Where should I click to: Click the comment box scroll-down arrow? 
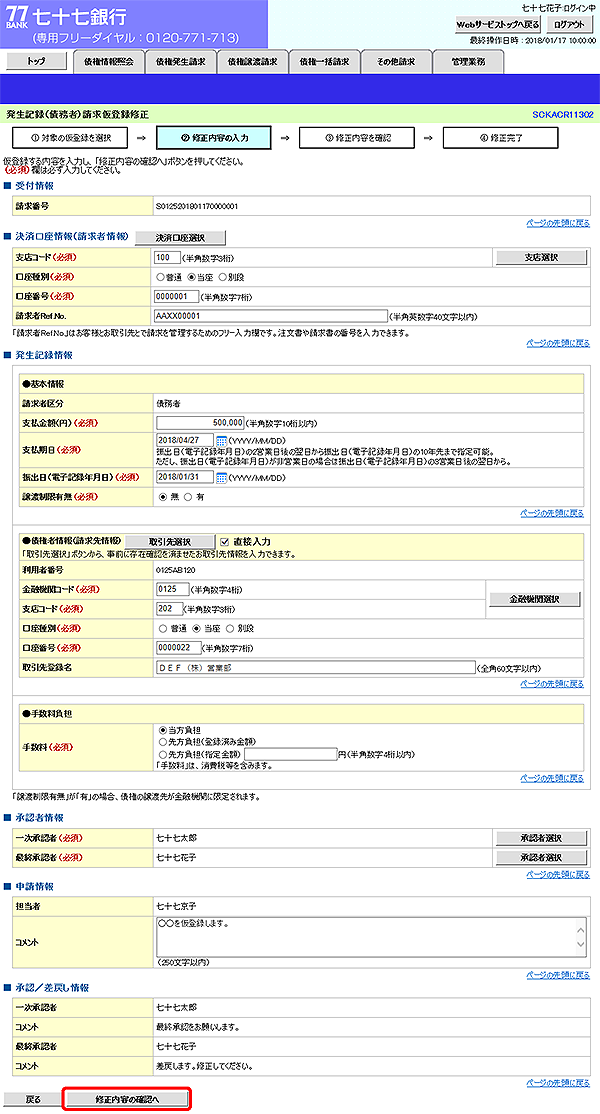[582, 945]
